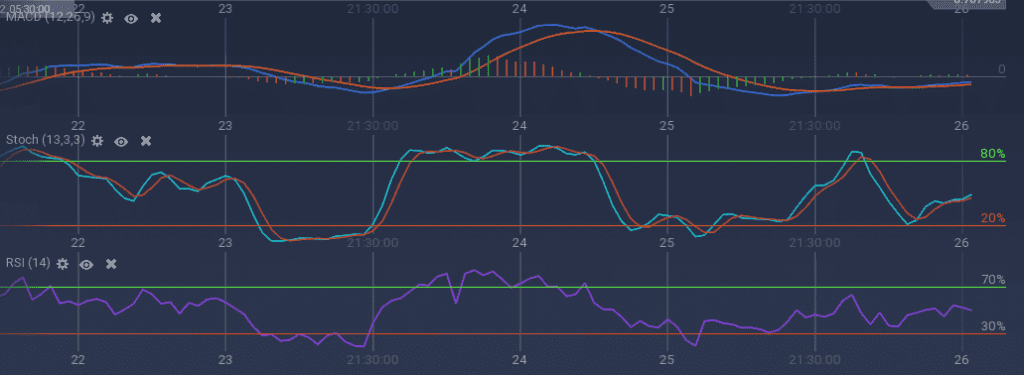Remove the RSI indicator panel
The height and width of the screenshot is (375, 1024).
click(x=111, y=264)
